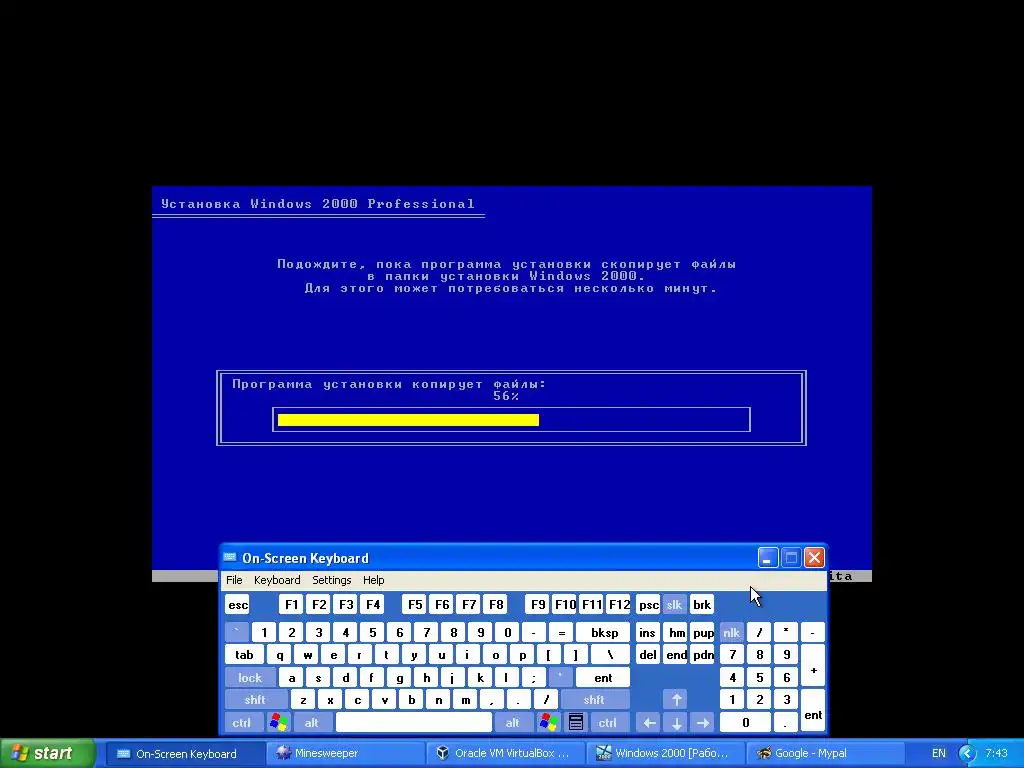Click the tab key
The image size is (1024, 768).
coord(244,654)
